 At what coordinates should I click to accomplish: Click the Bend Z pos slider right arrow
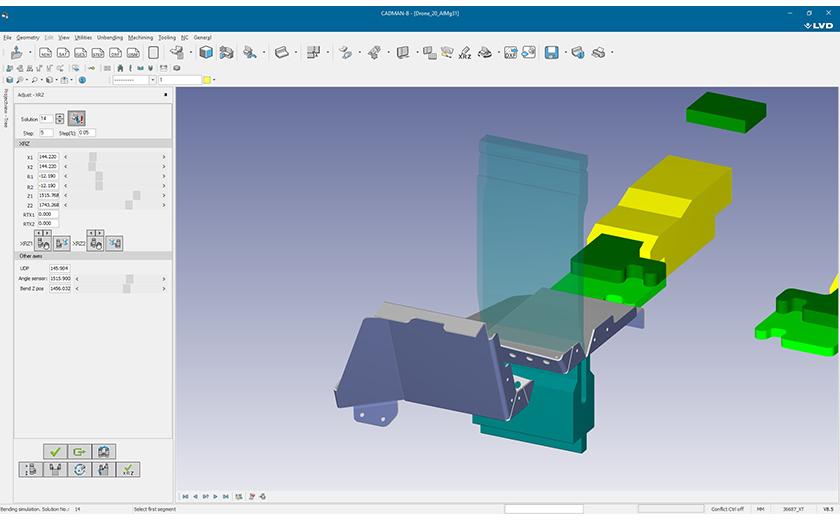[x=164, y=289]
